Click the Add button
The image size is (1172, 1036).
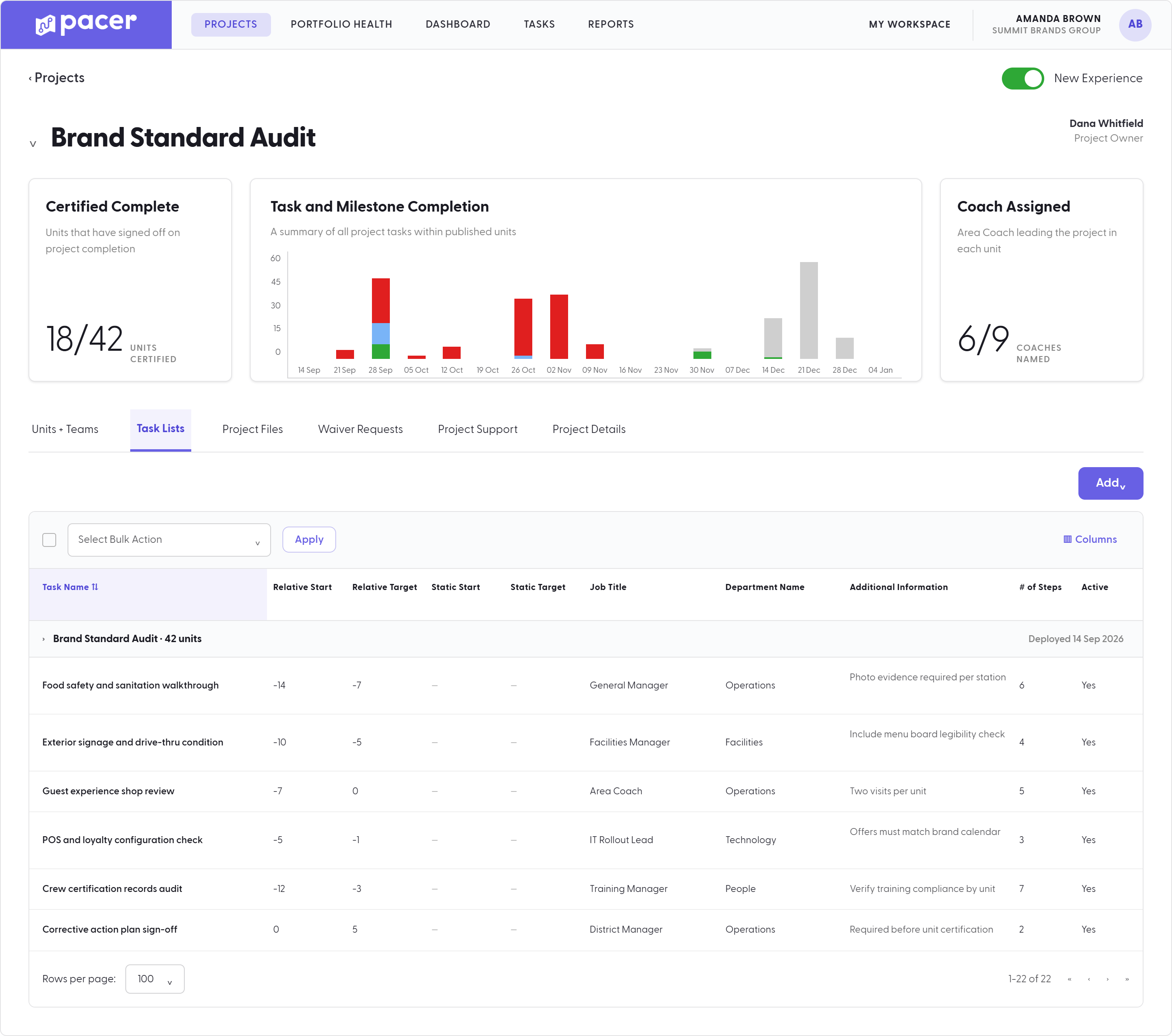tap(1110, 483)
